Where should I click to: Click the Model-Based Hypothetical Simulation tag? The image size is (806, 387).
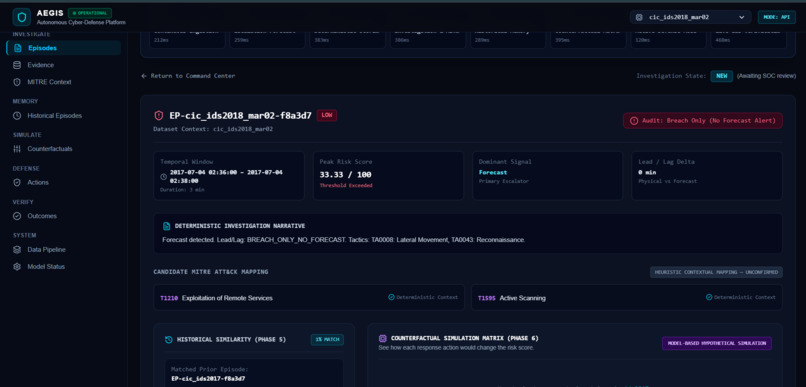point(717,343)
